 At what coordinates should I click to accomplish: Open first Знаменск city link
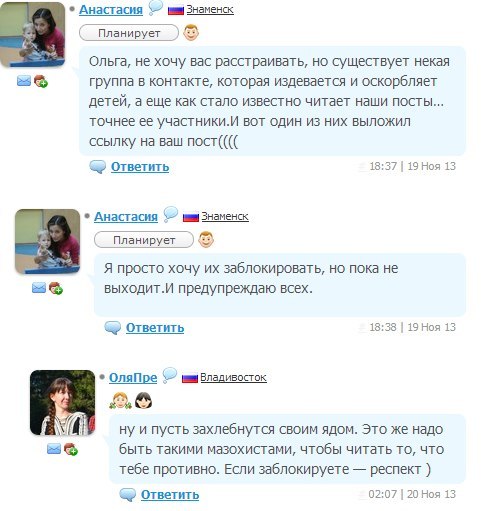point(210,10)
